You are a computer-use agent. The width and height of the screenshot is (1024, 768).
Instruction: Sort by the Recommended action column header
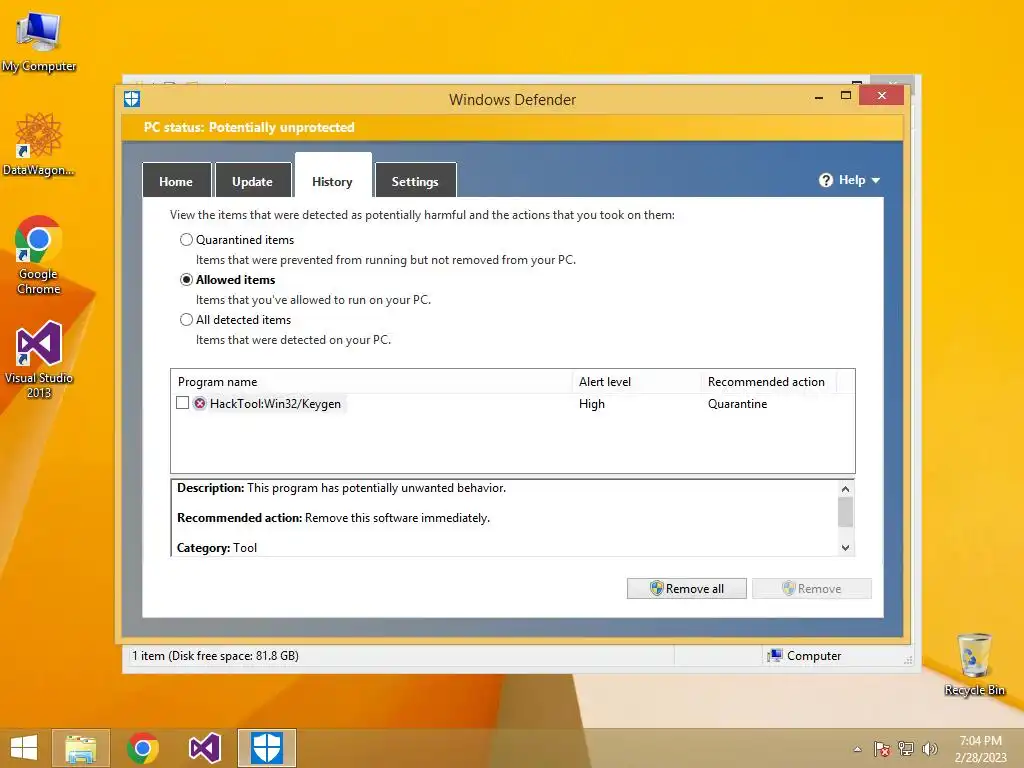pyautogui.click(x=769, y=381)
